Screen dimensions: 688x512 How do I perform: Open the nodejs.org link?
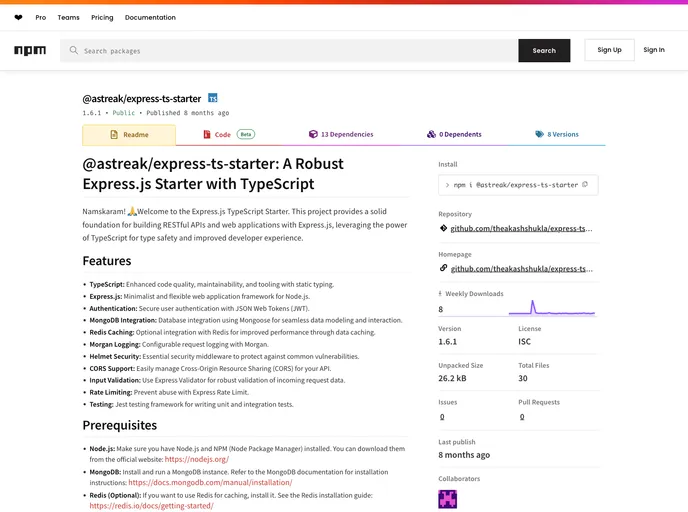pos(197,459)
